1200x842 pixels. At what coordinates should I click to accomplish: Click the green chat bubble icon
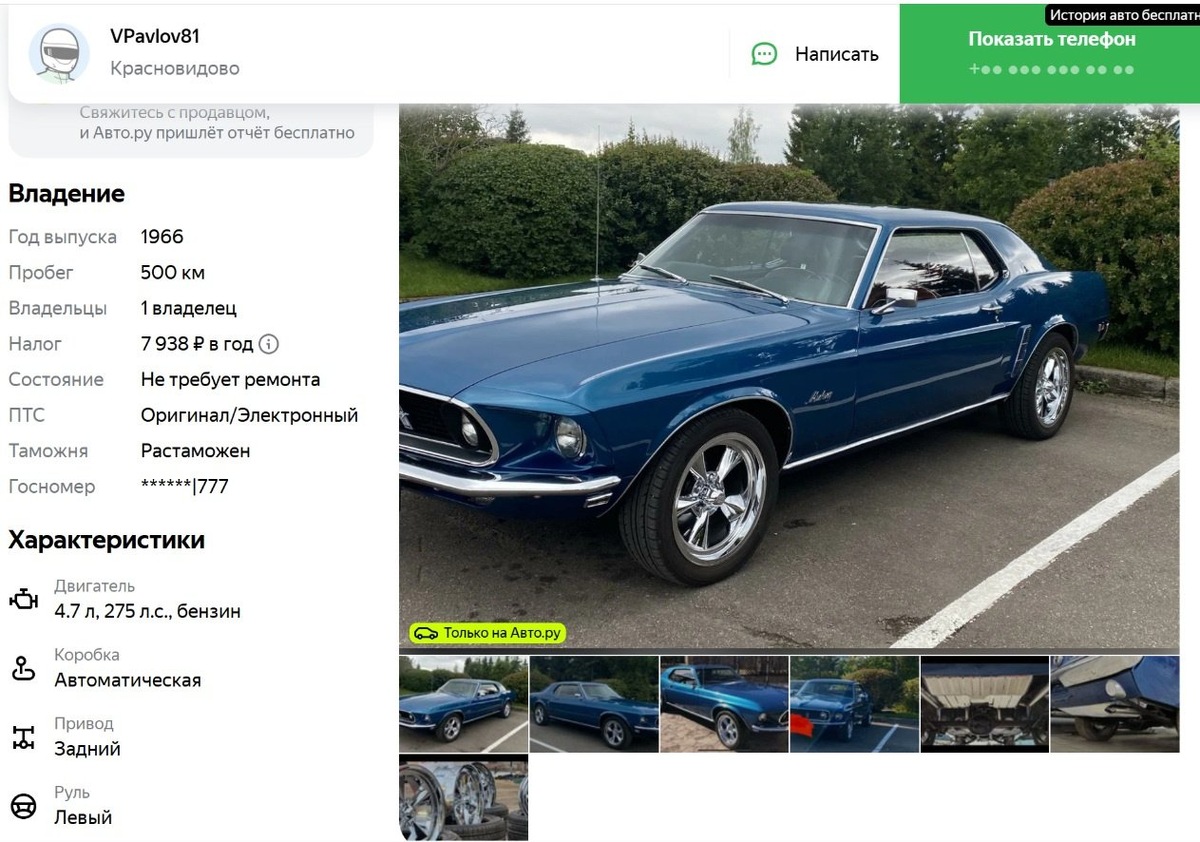pyautogui.click(x=764, y=54)
